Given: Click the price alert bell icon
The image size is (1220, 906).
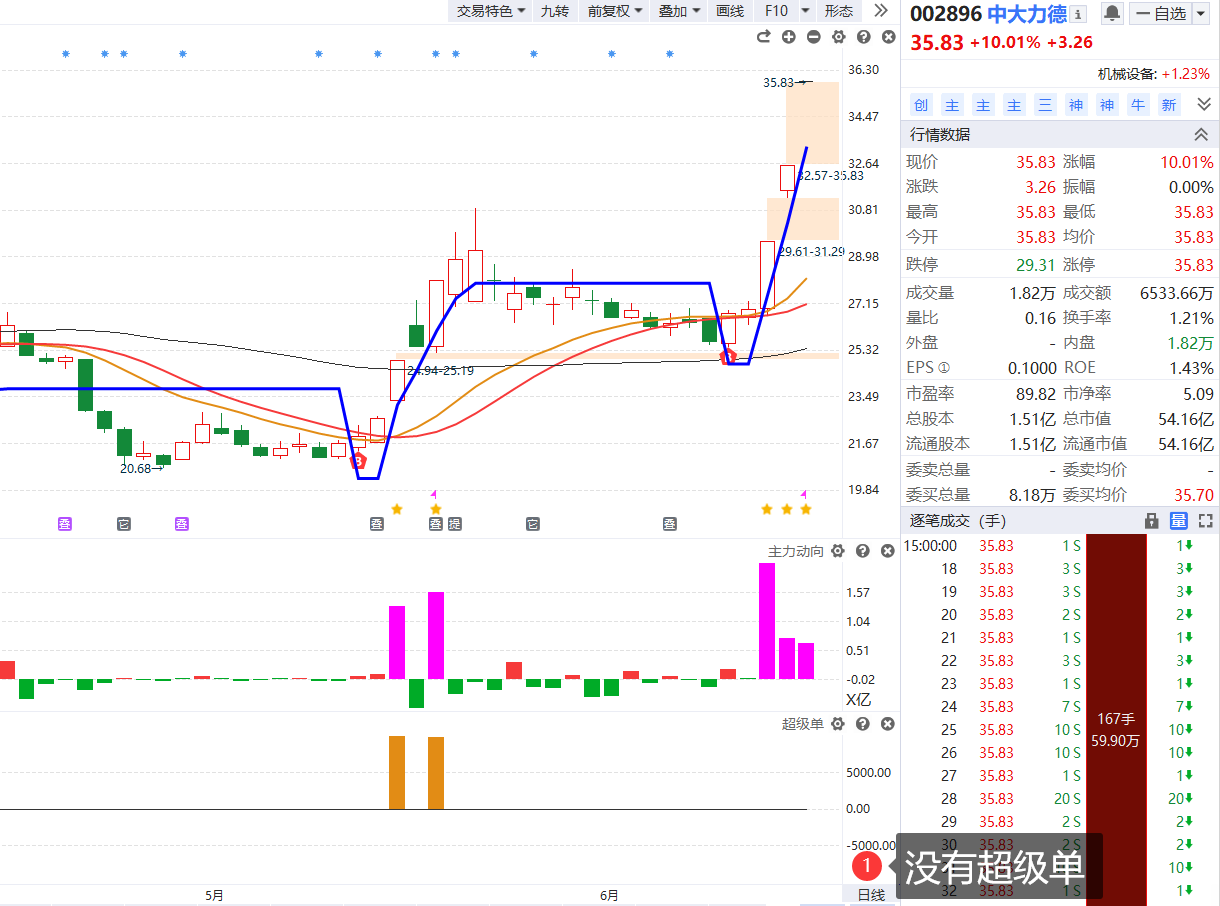Looking at the screenshot, I should pos(1111,13).
